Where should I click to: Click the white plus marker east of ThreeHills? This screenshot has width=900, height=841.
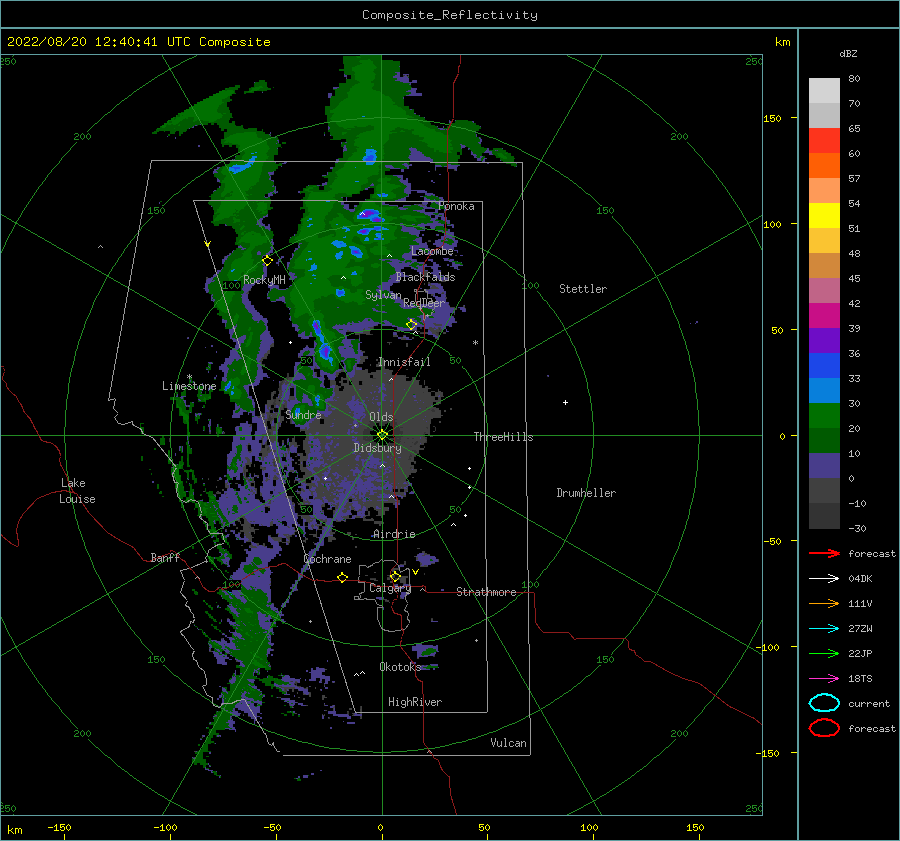click(x=565, y=402)
